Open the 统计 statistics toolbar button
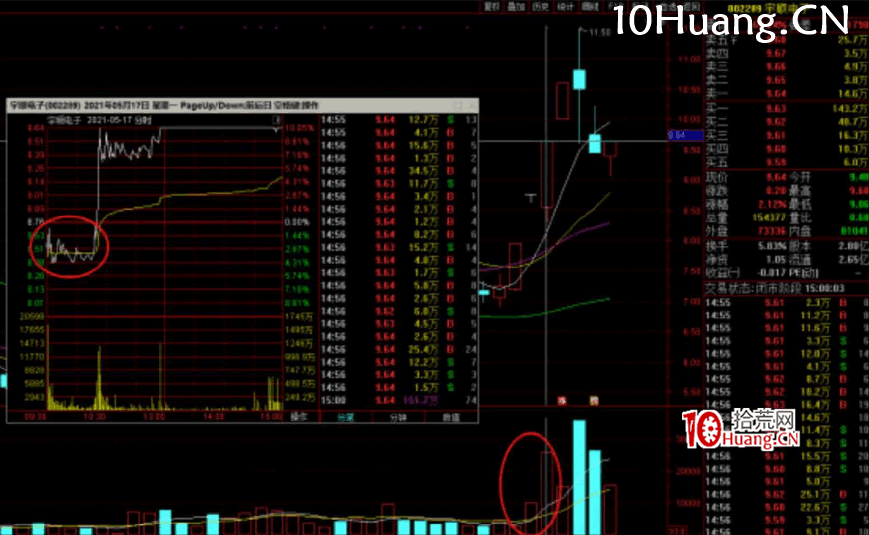 [566, 6]
